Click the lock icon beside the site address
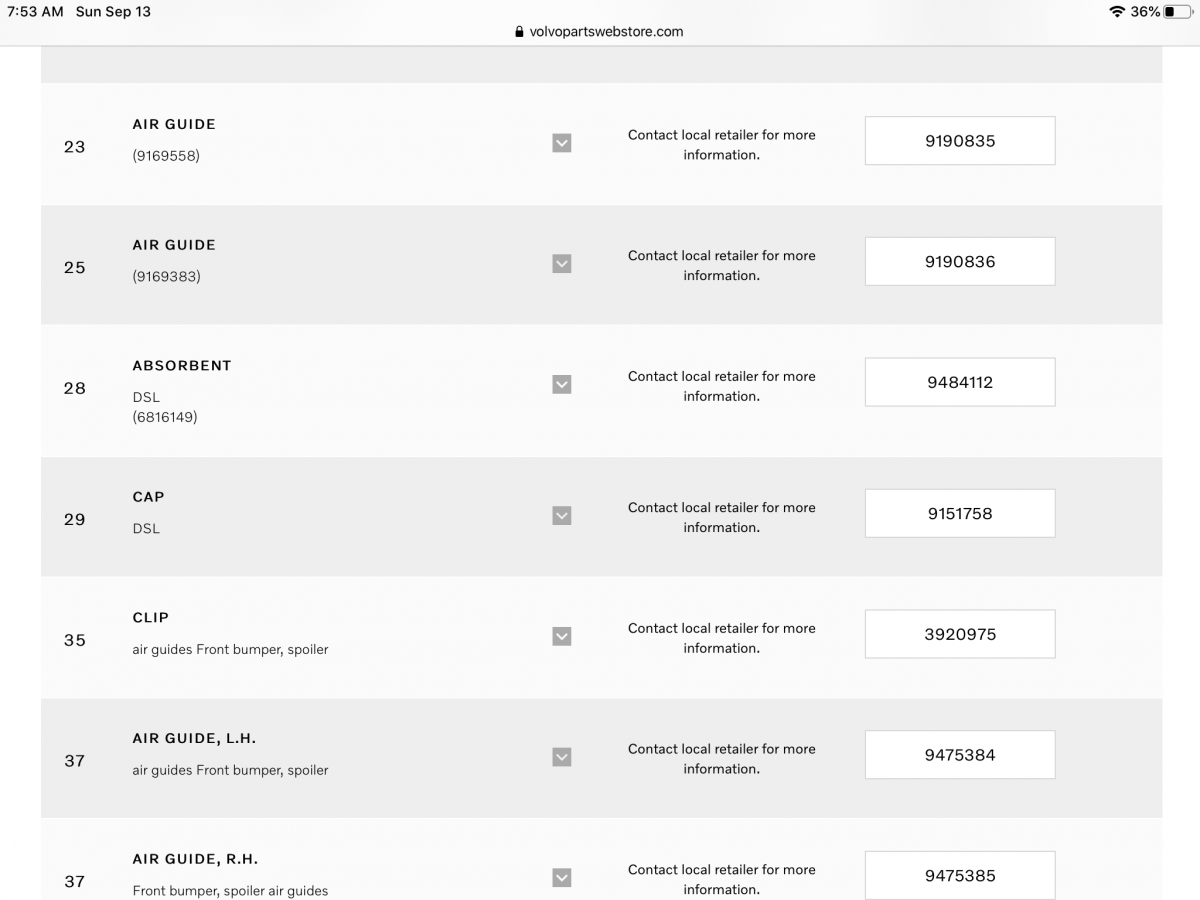 click(x=519, y=32)
